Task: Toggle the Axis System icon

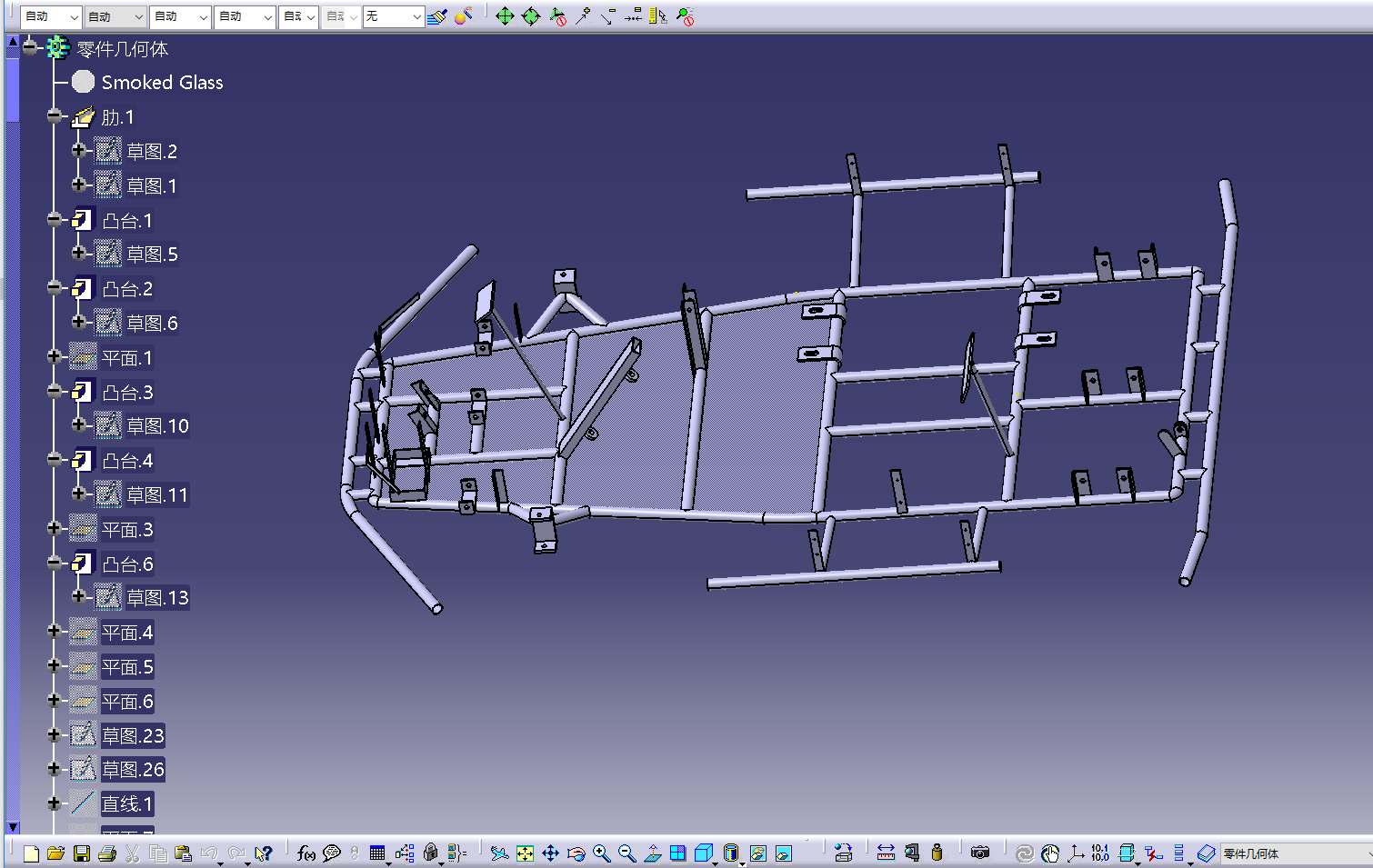Action: (1076, 853)
